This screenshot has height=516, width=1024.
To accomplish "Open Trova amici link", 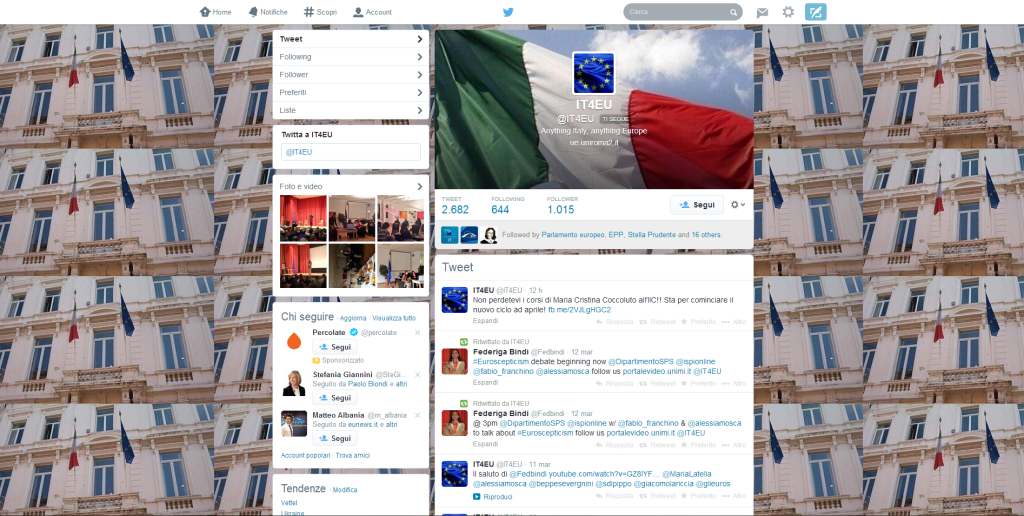I will click(353, 455).
